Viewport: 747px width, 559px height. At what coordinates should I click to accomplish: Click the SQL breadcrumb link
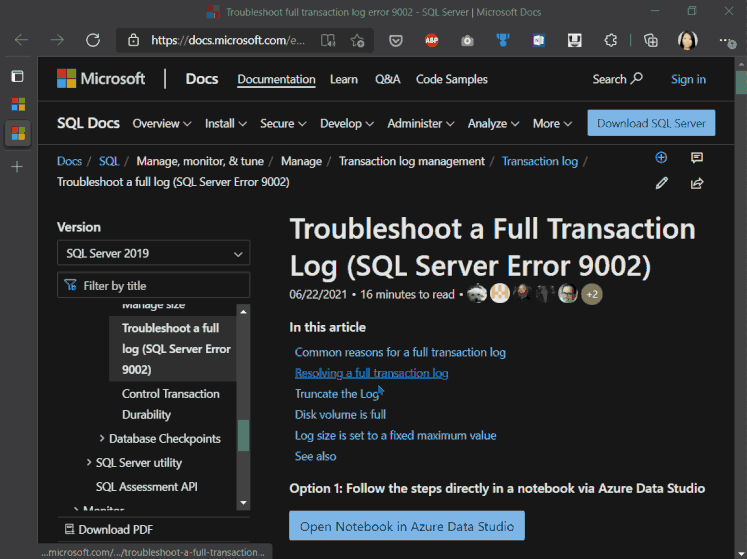109,161
